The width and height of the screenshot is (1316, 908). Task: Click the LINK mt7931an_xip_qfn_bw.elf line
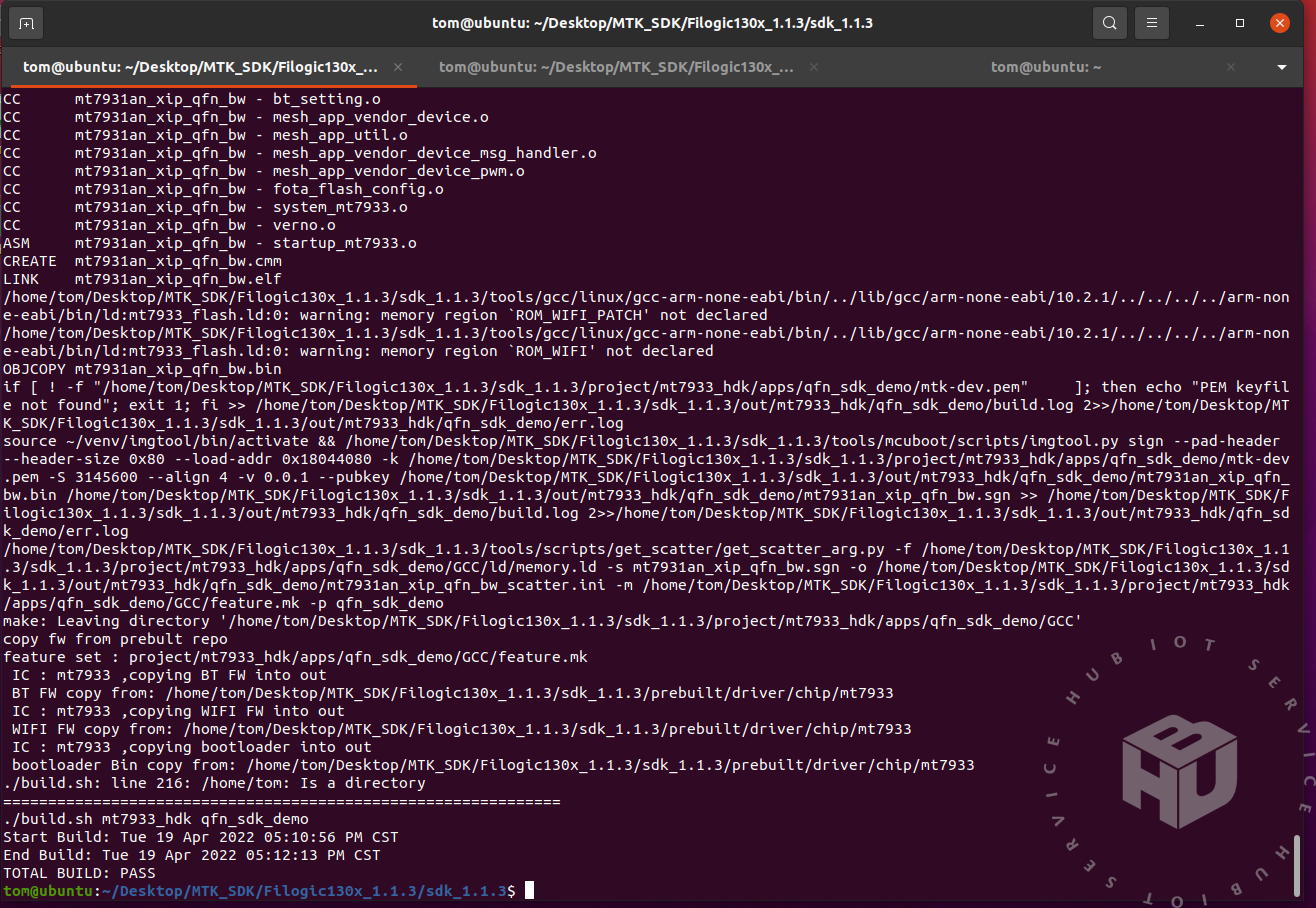[142, 279]
